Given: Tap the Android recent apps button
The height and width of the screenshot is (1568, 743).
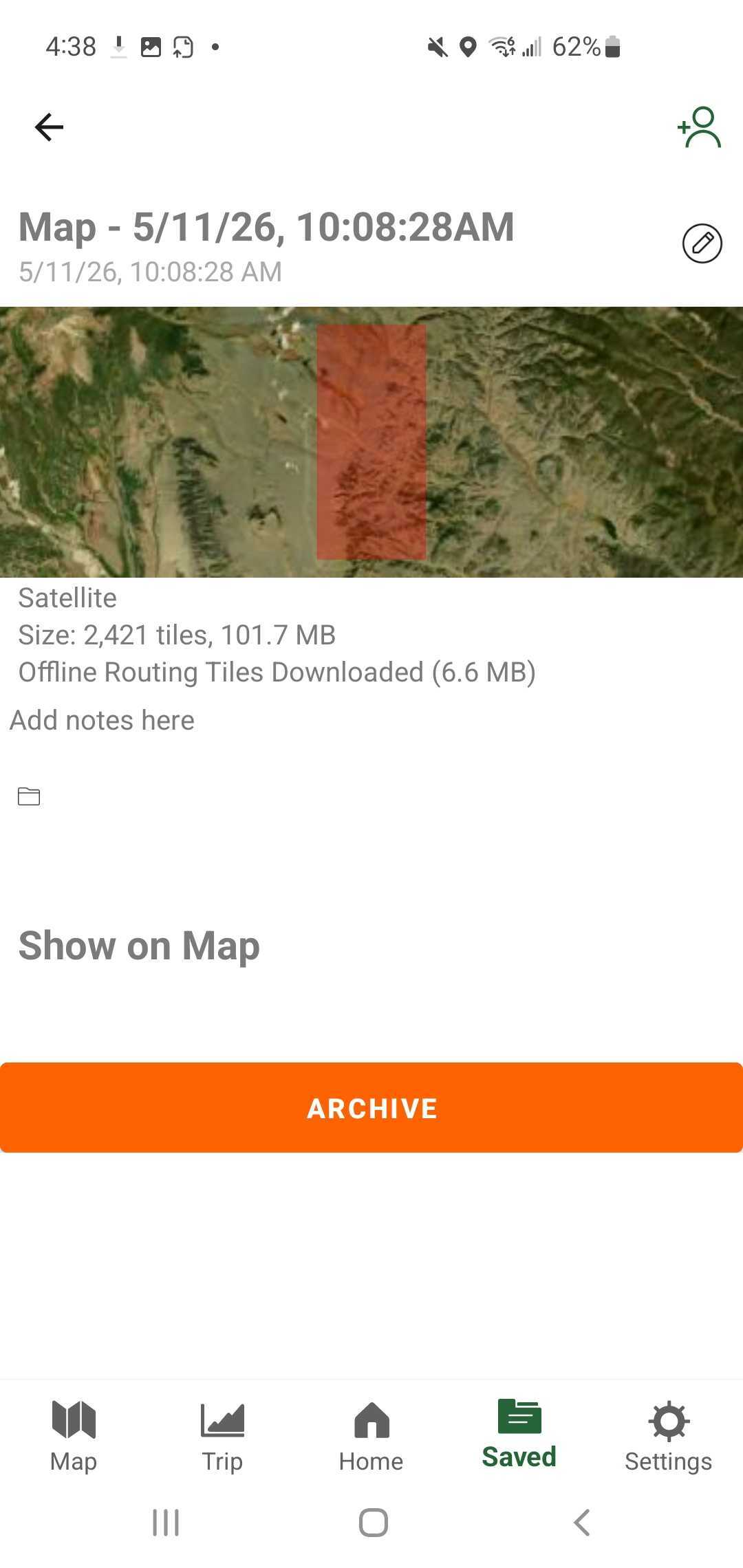Looking at the screenshot, I should (x=166, y=1523).
